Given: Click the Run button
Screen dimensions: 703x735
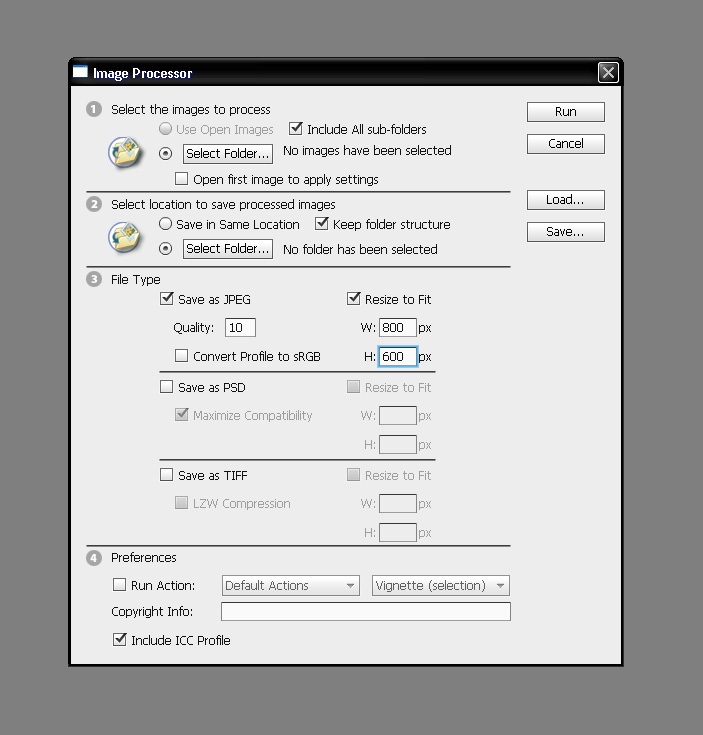Looking at the screenshot, I should tap(566, 112).
